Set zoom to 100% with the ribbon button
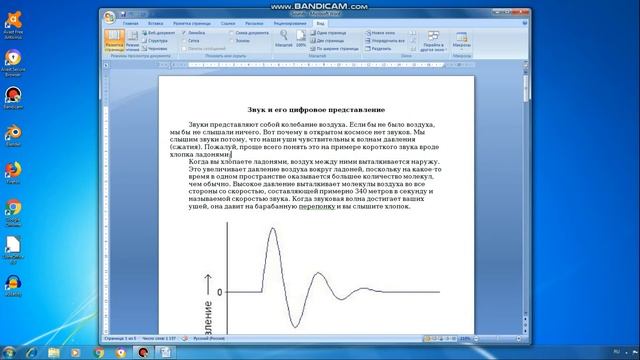The width and height of the screenshot is (640, 360). tap(301, 39)
